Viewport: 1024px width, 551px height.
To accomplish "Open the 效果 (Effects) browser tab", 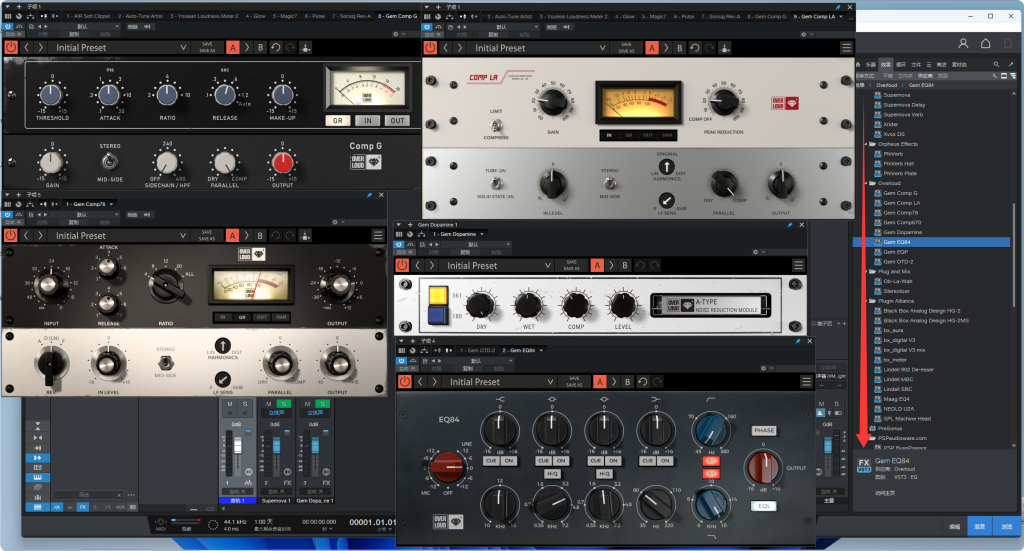I will pos(886,65).
